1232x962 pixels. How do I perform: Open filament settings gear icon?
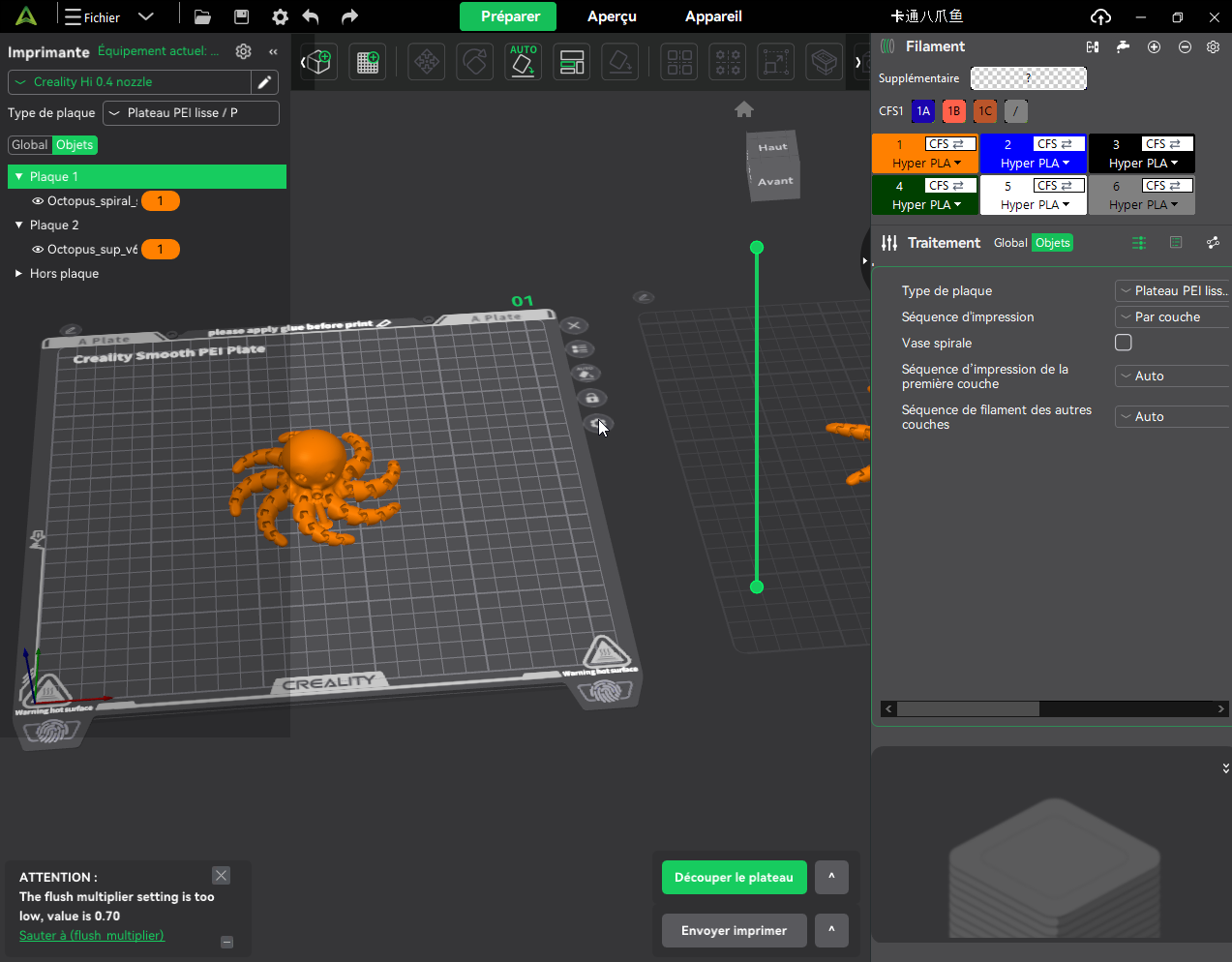click(1213, 46)
